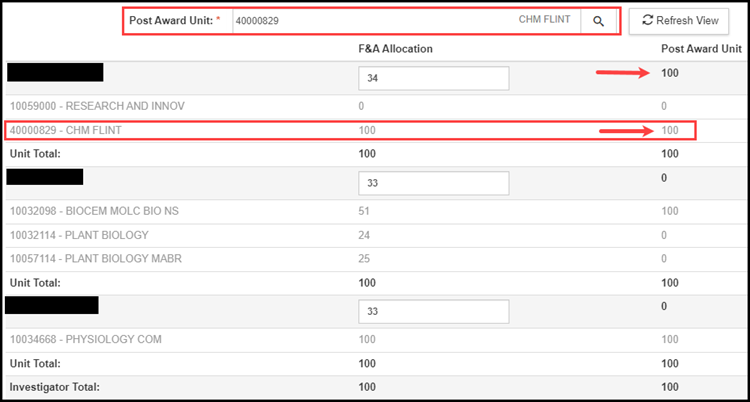The height and width of the screenshot is (402, 750).
Task: Select the 10032114 - PLANT BIOLOGY unit
Action: [79, 235]
